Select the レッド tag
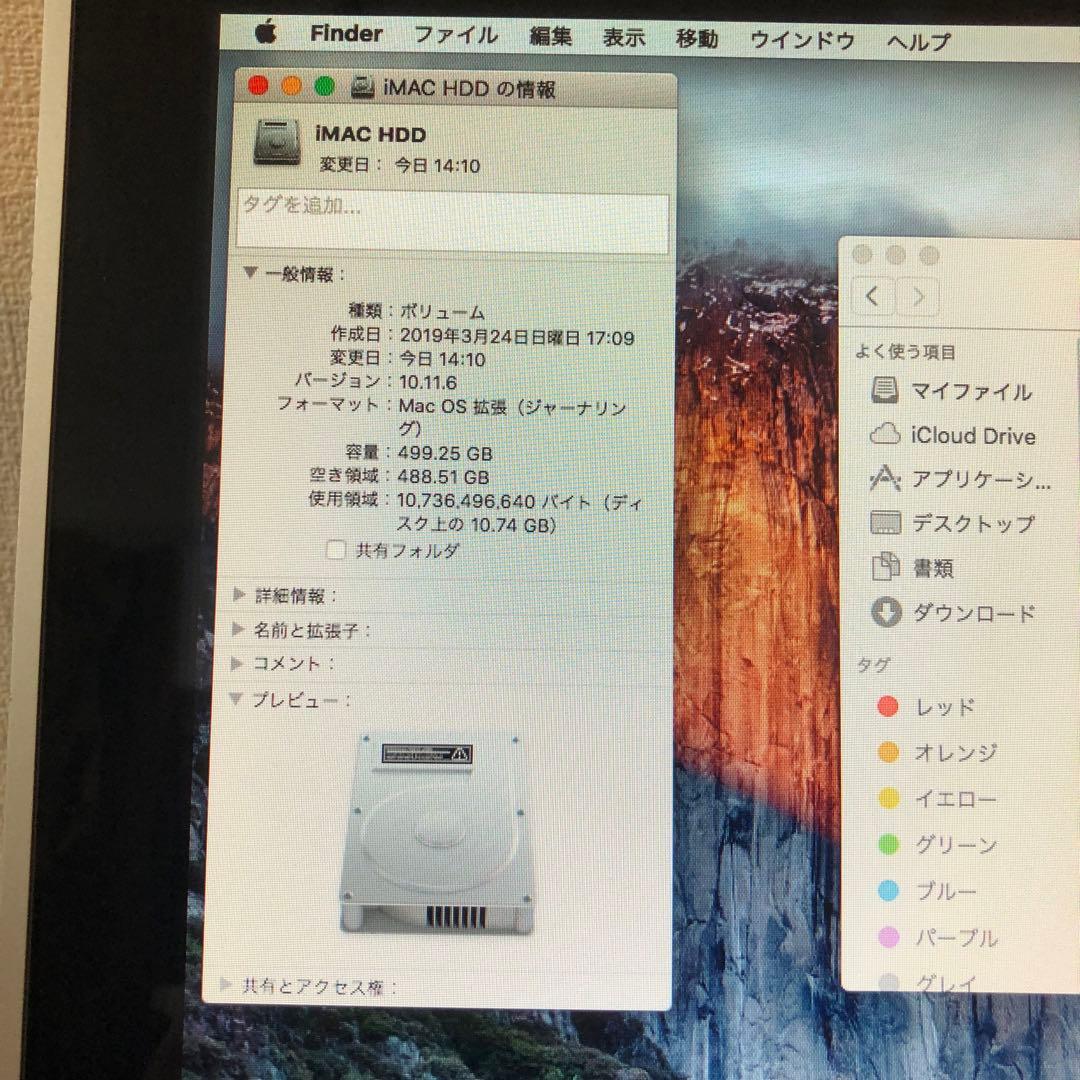The height and width of the screenshot is (1080, 1080). pyautogui.click(x=926, y=707)
